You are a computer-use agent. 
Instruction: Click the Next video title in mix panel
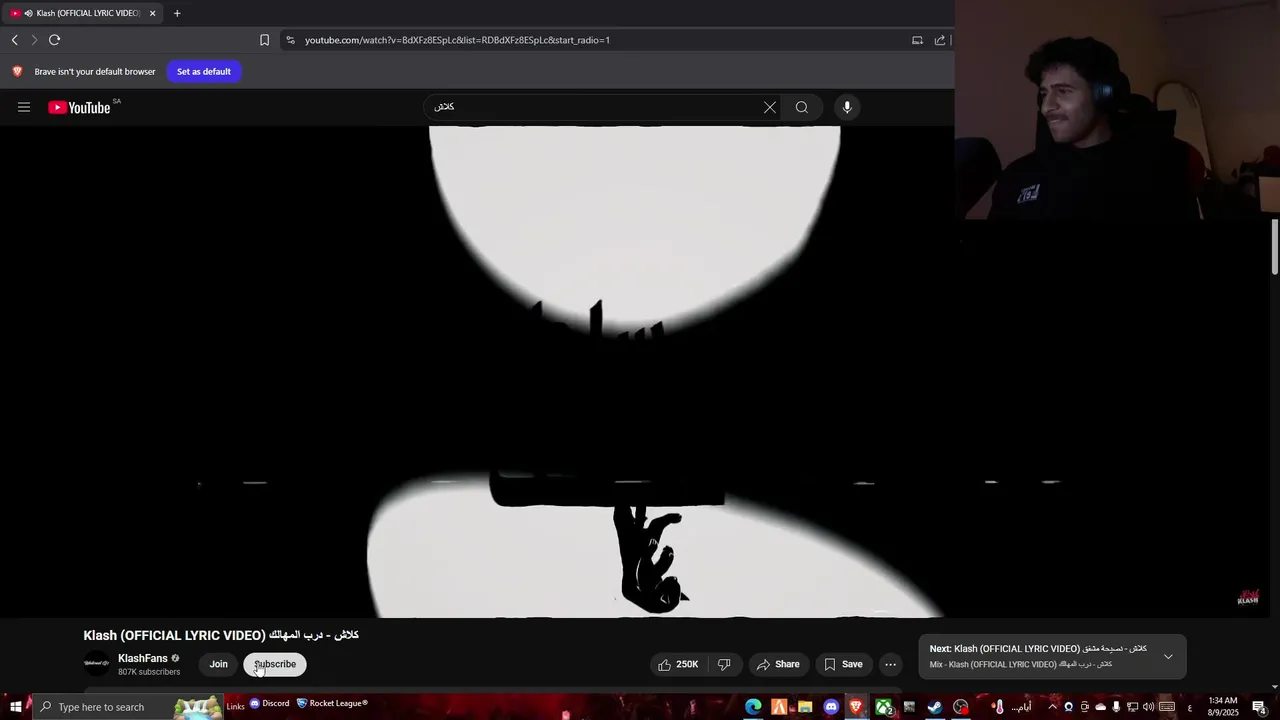[x=1038, y=649]
